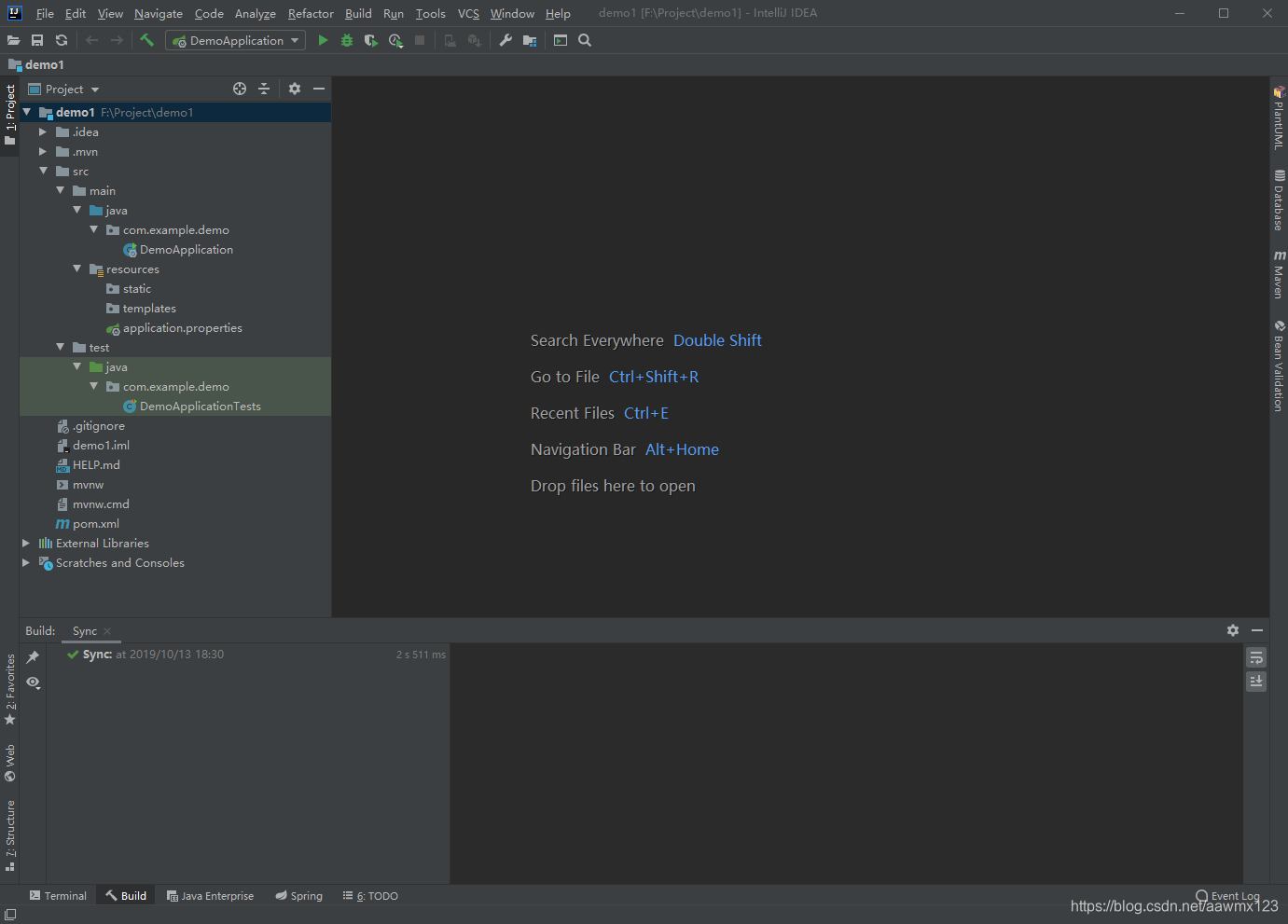1288x924 pixels.
Task: Click the Build Project hammer icon
Action: [x=146, y=40]
